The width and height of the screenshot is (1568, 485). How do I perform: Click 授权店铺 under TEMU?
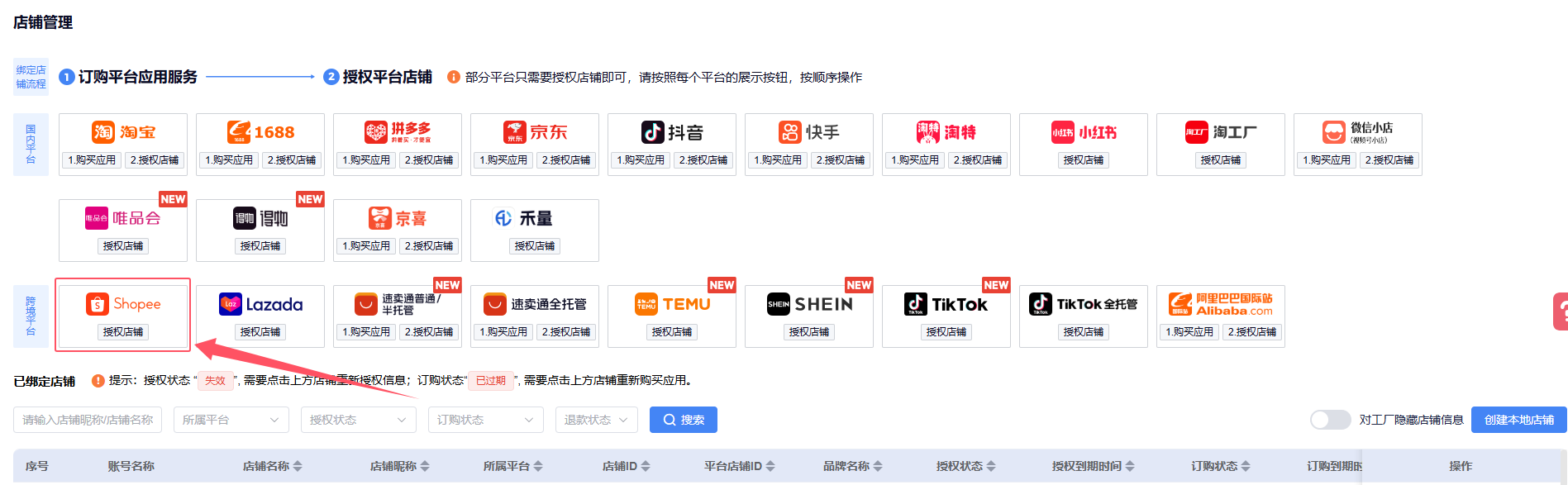[x=672, y=331]
